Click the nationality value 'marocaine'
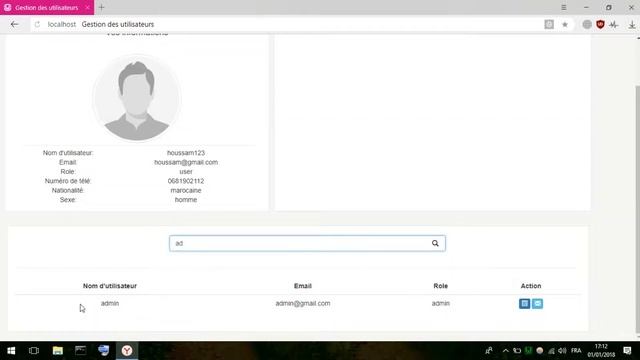This screenshot has width=640, height=360. coord(186,190)
